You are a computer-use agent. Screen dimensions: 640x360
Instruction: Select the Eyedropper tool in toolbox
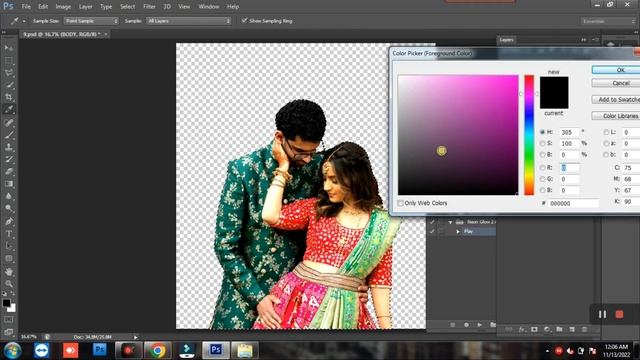(9, 109)
